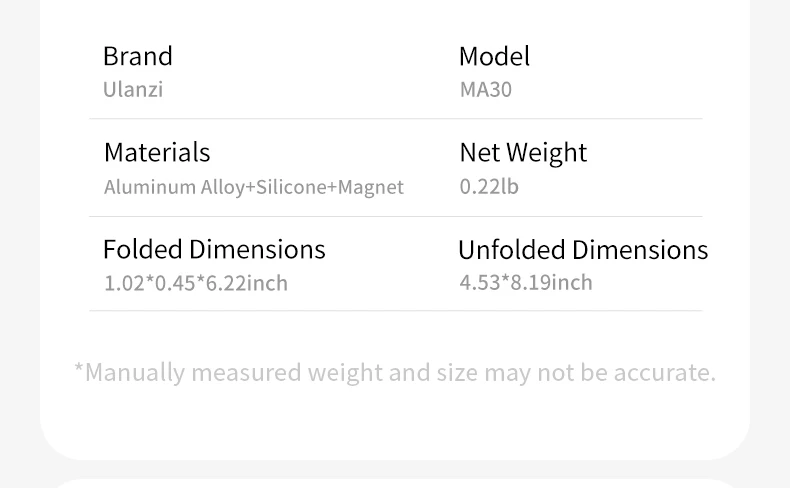Click the manually measured disclaimer note
The width and height of the screenshot is (790, 488).
394,372
